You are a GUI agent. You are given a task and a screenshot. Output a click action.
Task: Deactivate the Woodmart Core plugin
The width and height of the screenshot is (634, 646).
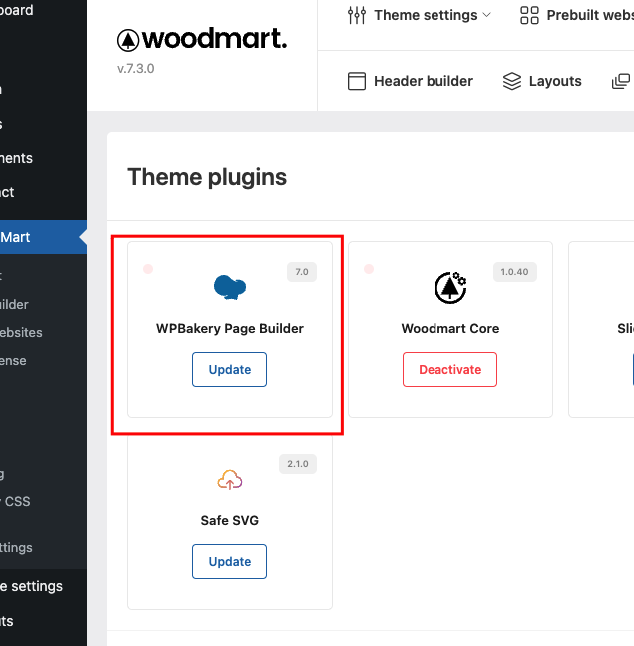450,370
